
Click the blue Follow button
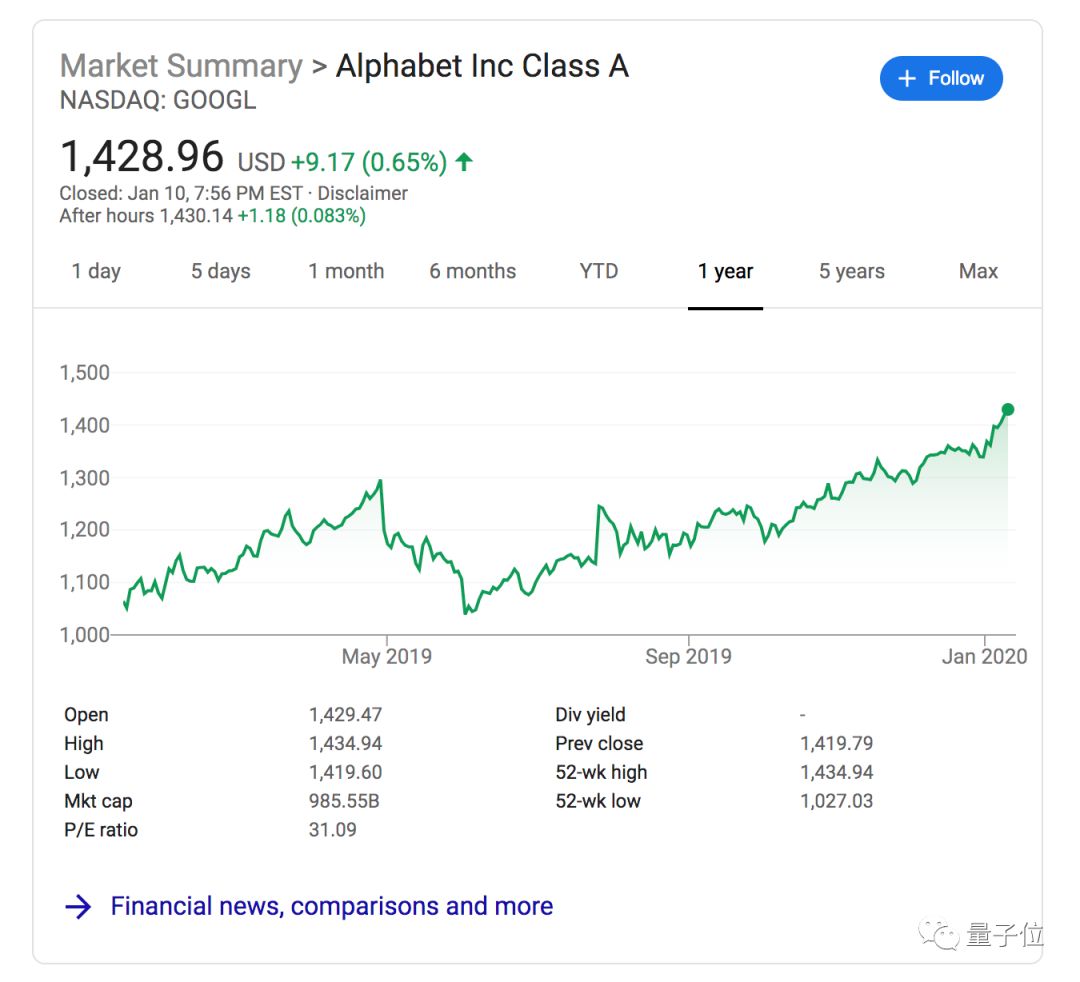tap(941, 79)
